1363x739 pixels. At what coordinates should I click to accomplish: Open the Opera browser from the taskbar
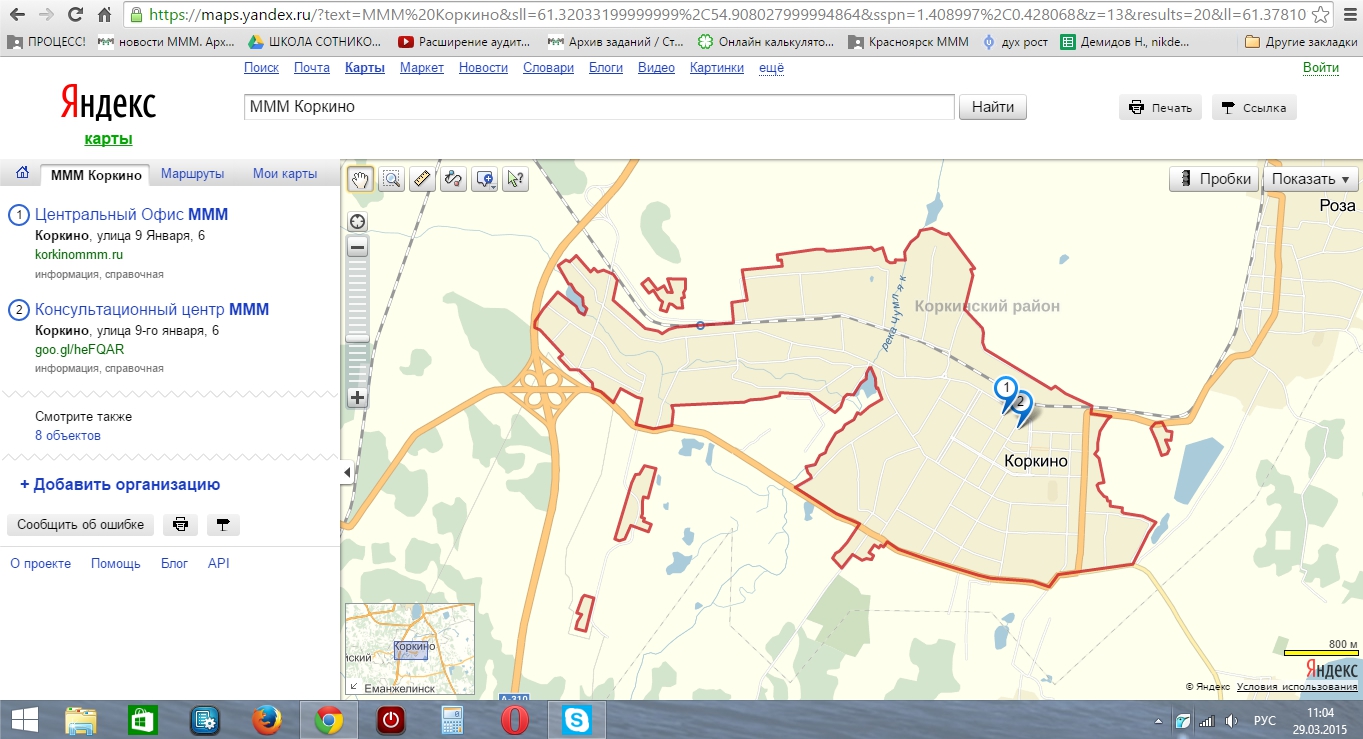pyautogui.click(x=514, y=720)
